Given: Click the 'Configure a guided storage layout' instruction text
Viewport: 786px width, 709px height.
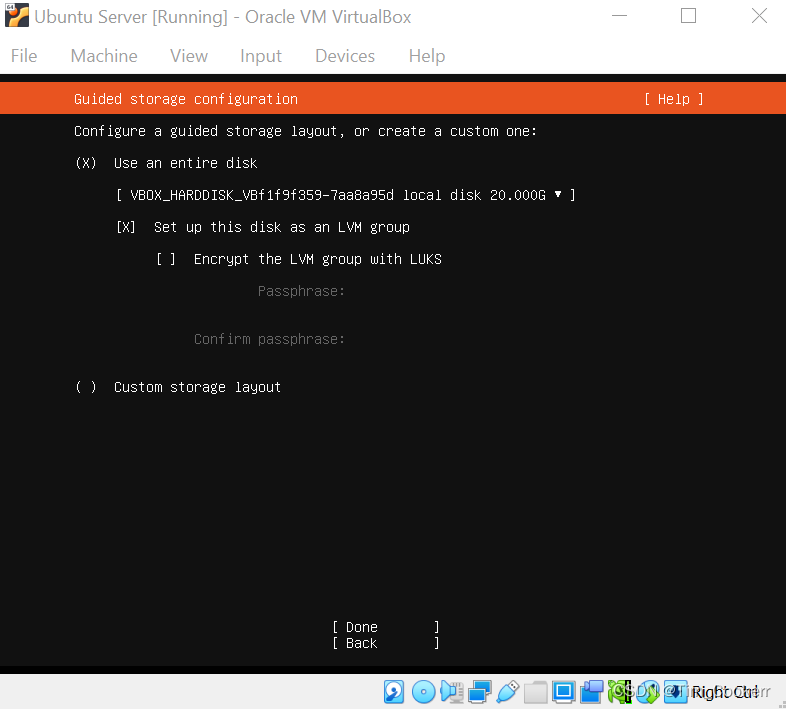Looking at the screenshot, I should click(305, 131).
